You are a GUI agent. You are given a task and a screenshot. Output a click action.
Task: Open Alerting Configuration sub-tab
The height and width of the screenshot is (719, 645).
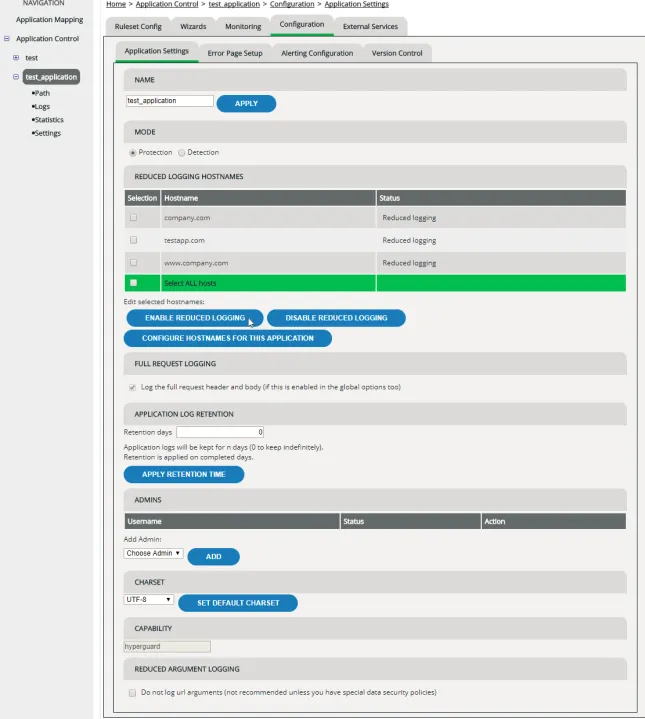[317, 53]
